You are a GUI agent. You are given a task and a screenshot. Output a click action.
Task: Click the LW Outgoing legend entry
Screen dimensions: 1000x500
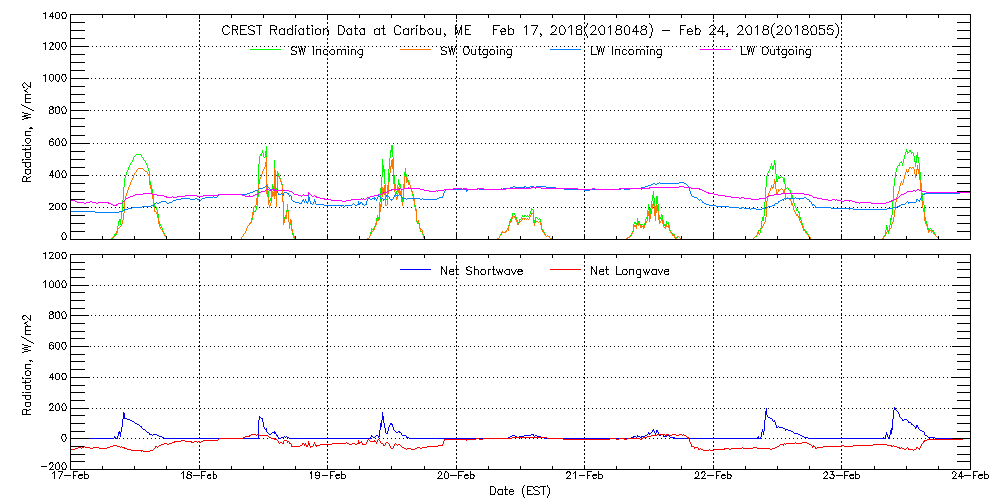click(775, 51)
